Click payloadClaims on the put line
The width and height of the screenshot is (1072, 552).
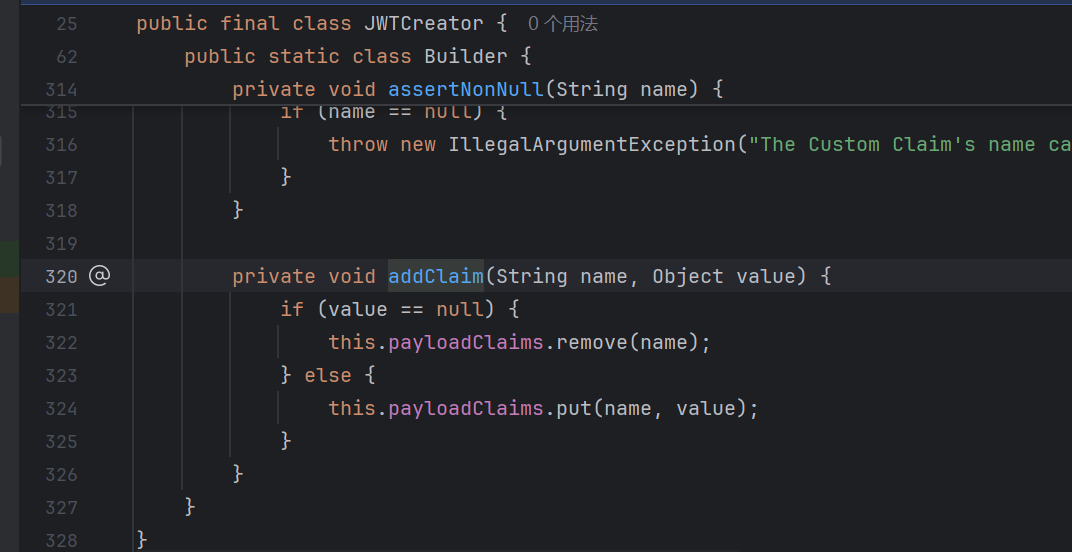466,408
